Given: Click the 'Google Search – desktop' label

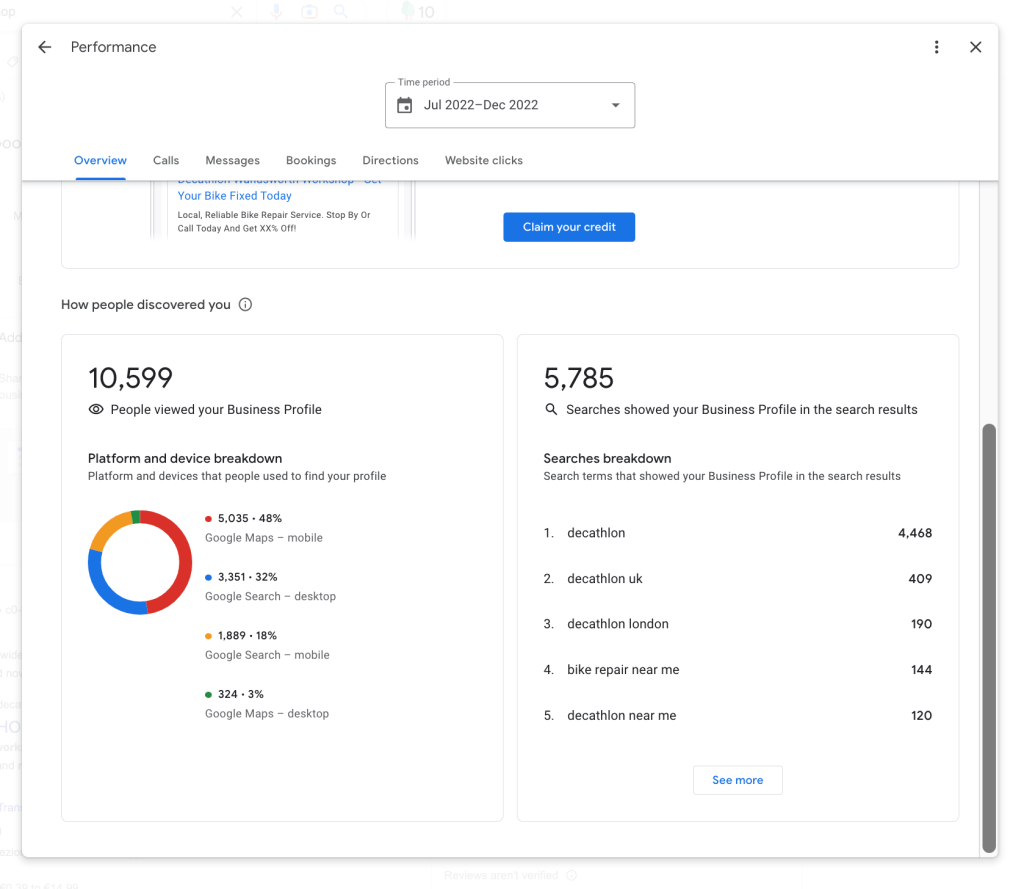Looking at the screenshot, I should [270, 596].
